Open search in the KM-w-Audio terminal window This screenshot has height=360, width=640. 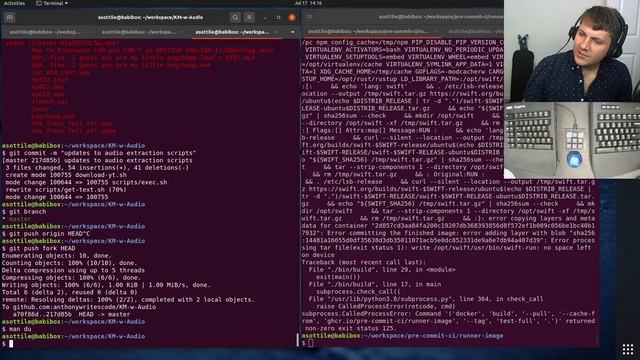click(235, 18)
